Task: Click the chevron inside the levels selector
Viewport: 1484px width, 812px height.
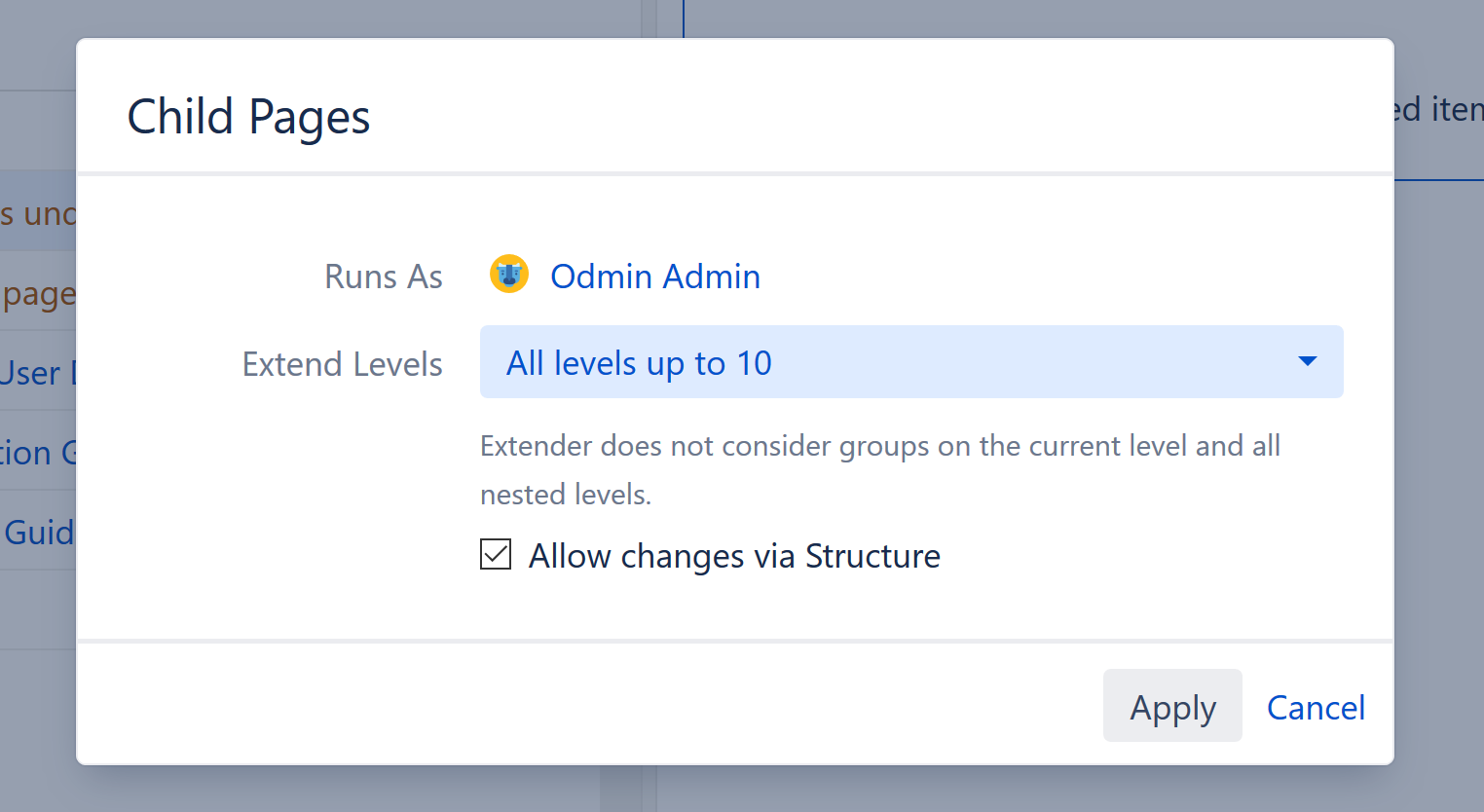Action: click(1307, 361)
